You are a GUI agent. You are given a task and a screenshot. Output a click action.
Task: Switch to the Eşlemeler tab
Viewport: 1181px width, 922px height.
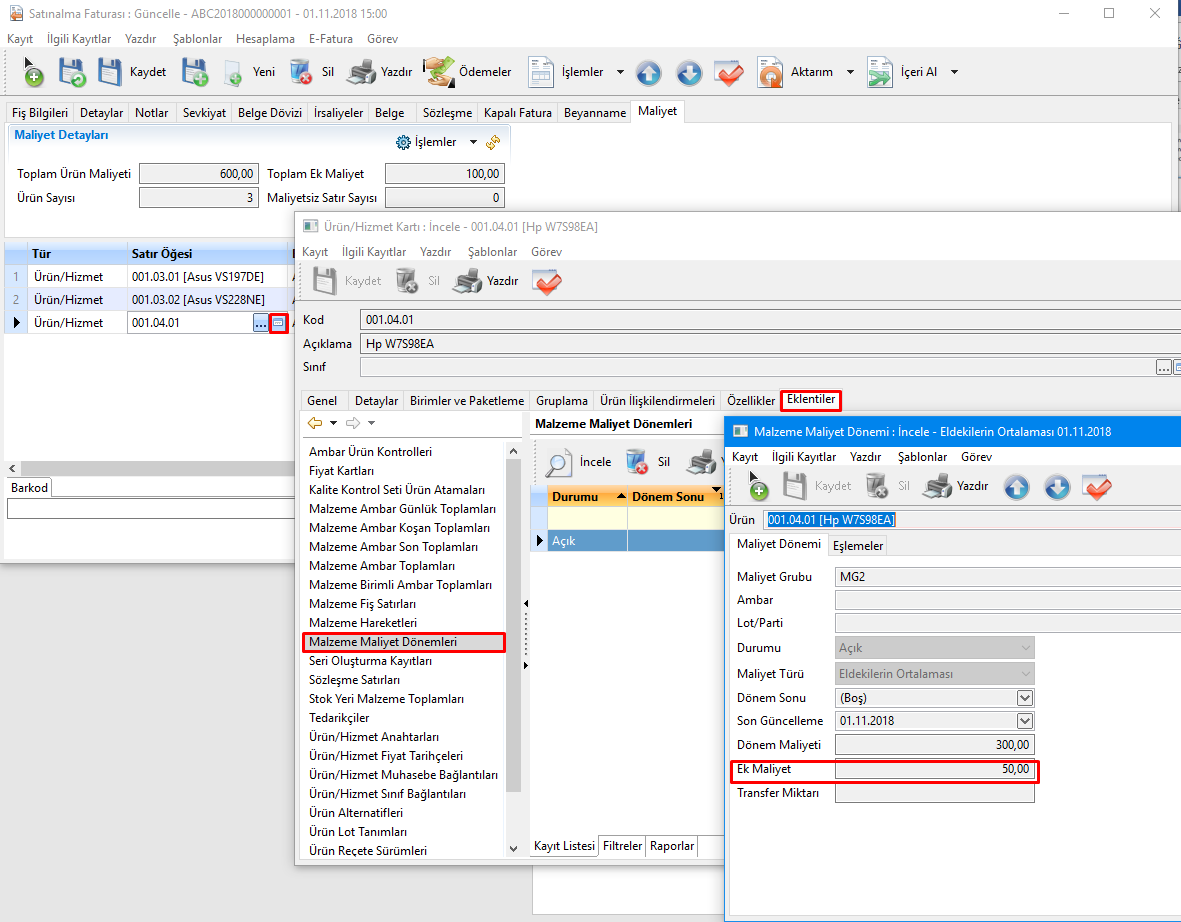[x=857, y=545]
